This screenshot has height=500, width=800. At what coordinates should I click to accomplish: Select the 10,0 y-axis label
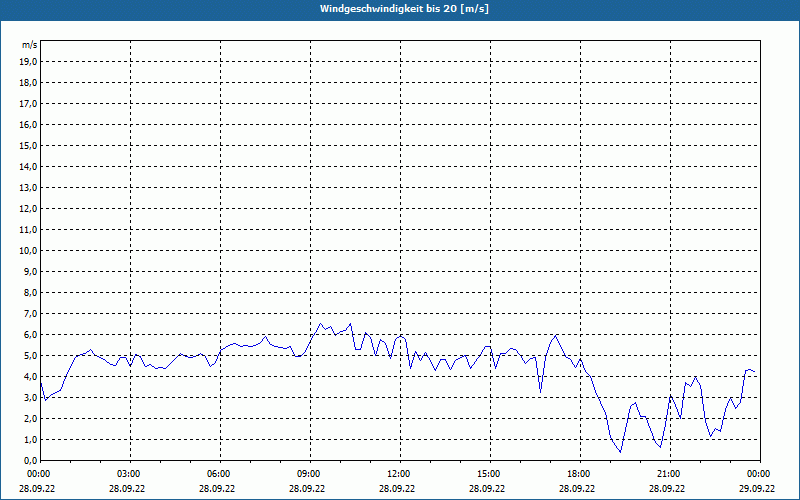(x=28, y=251)
